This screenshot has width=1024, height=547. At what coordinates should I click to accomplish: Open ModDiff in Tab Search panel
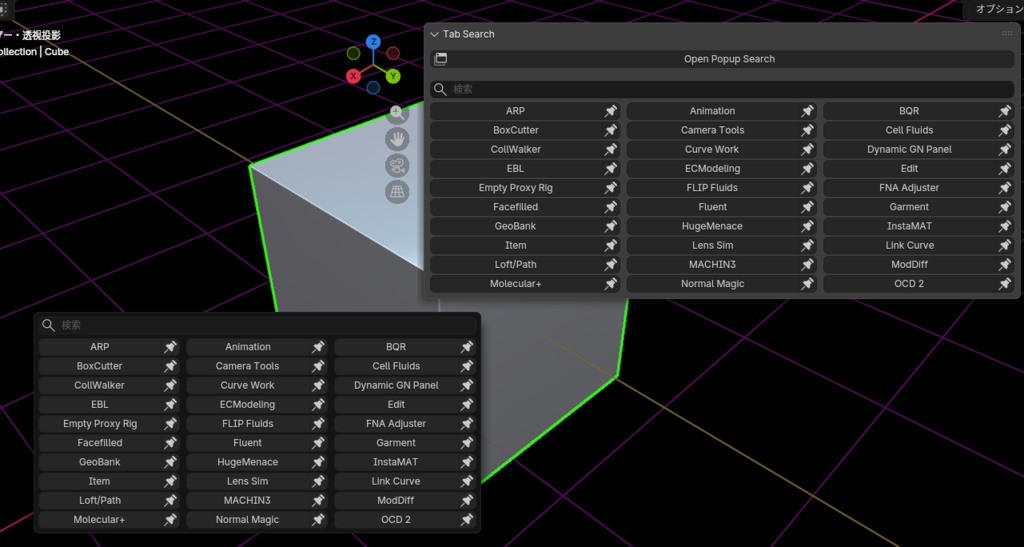909,264
